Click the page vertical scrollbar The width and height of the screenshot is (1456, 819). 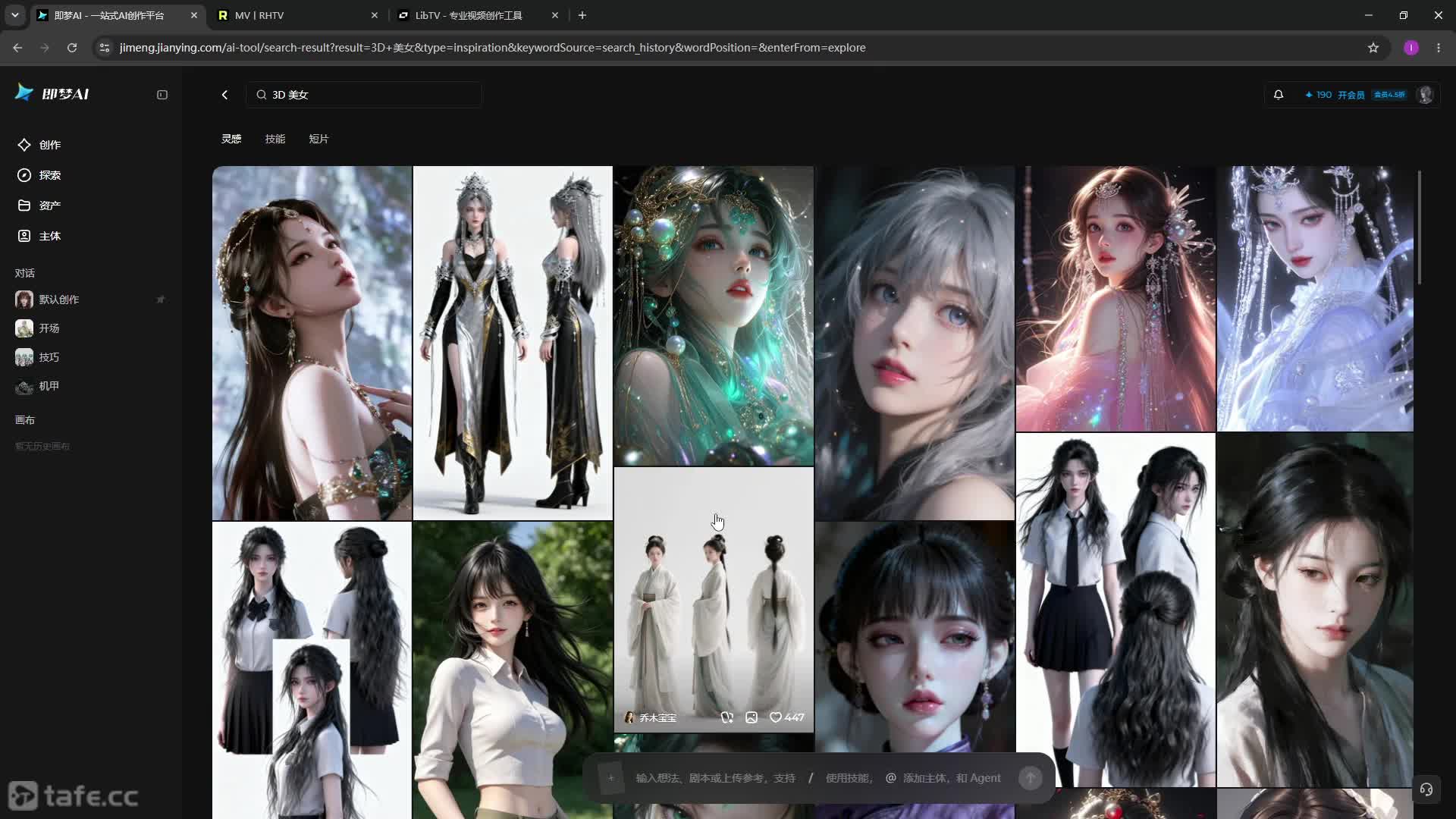[1419, 227]
